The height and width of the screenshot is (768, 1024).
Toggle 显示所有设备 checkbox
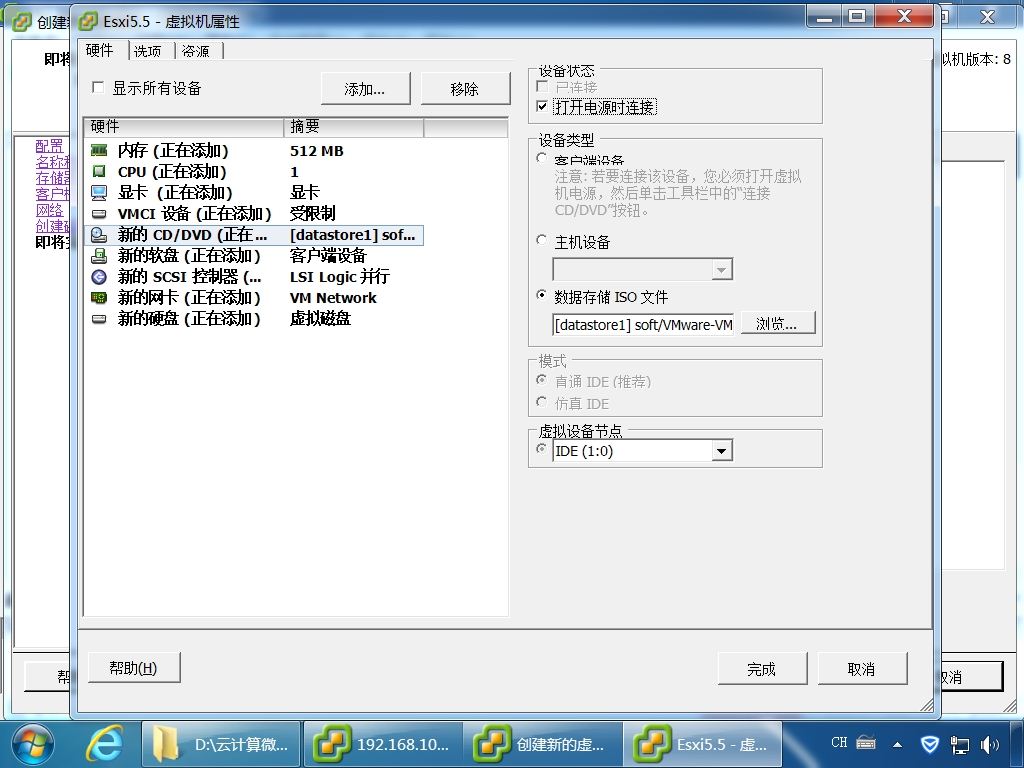(x=99, y=88)
